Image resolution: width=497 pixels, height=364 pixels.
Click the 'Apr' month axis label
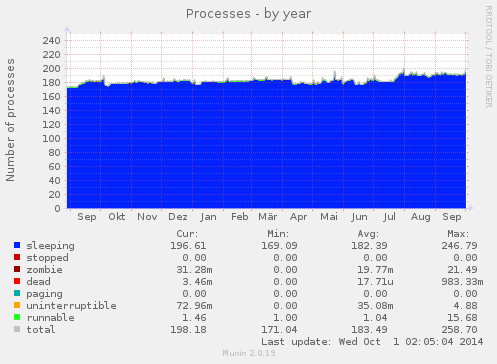click(x=298, y=217)
